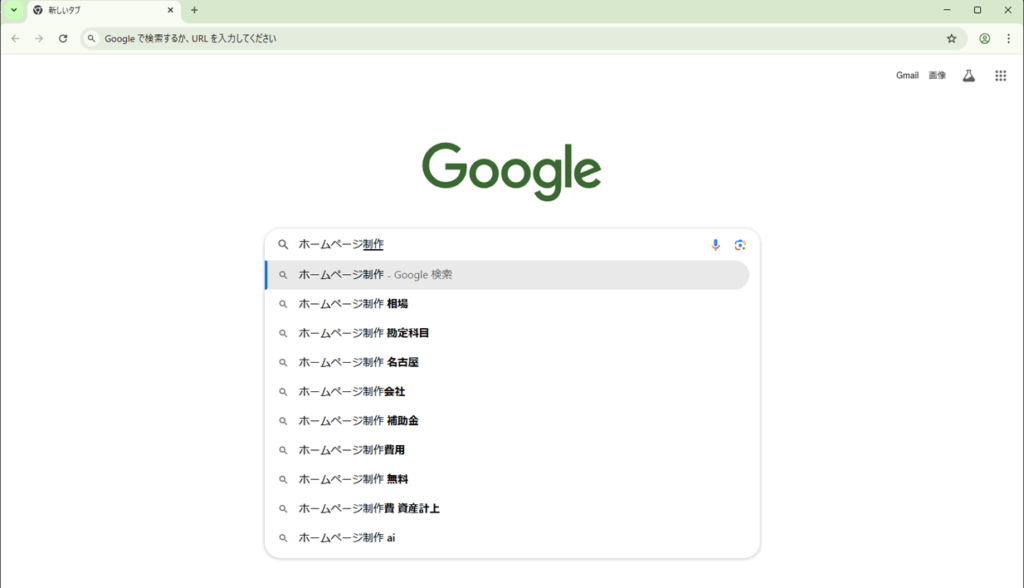Open Search Labs flask icon
This screenshot has height=588, width=1024.
(x=968, y=76)
